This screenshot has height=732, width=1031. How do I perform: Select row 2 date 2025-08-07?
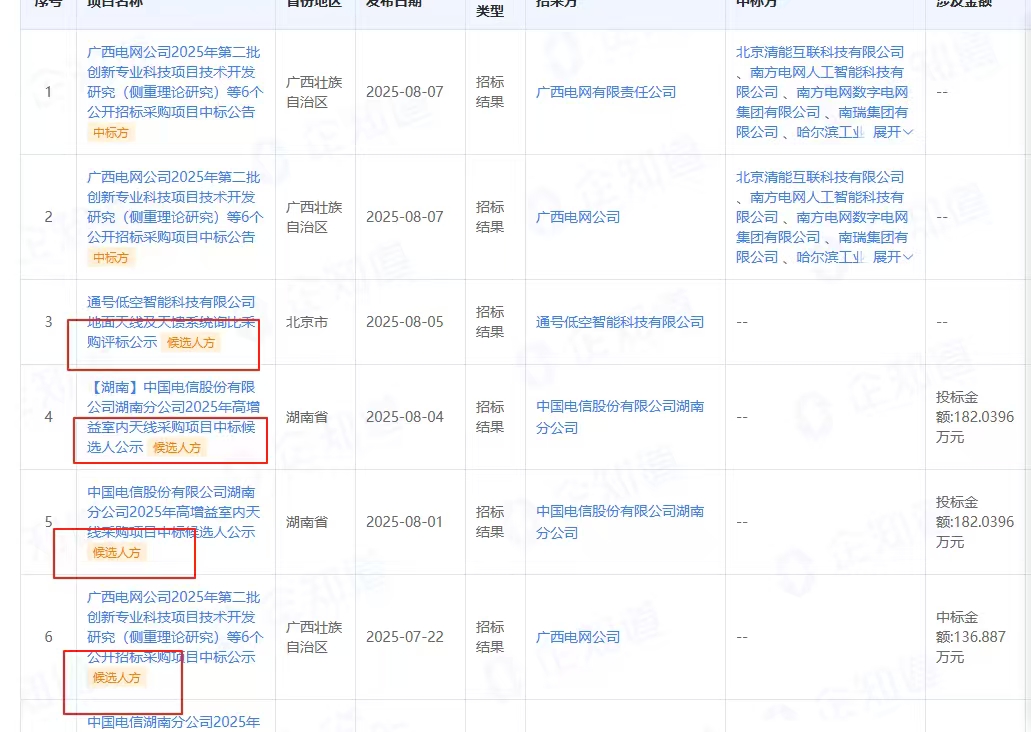404,217
